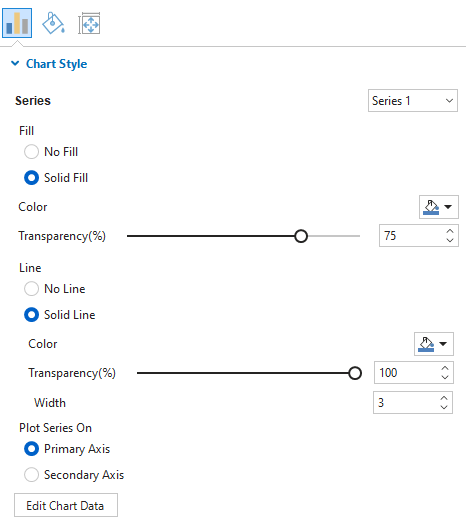Click the Fill transparency slider handle
This screenshot has height=528, width=466.
[x=301, y=236]
